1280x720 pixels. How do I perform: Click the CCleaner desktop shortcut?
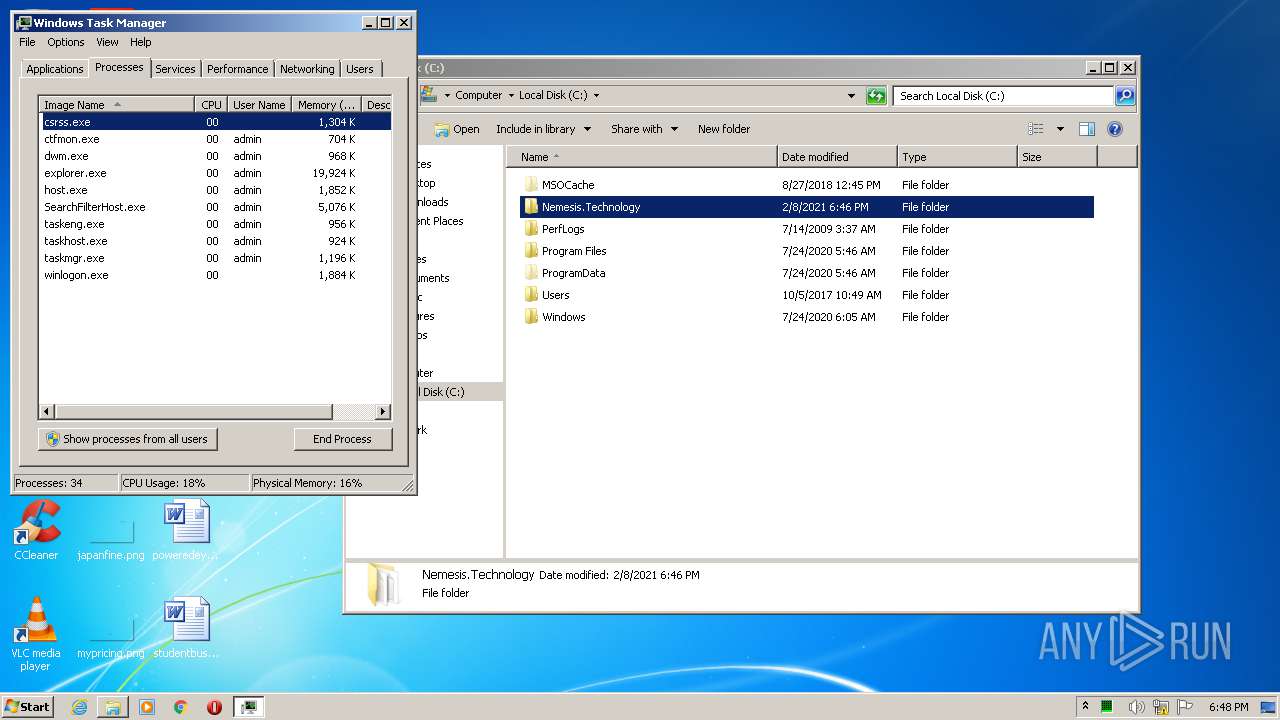[x=36, y=530]
